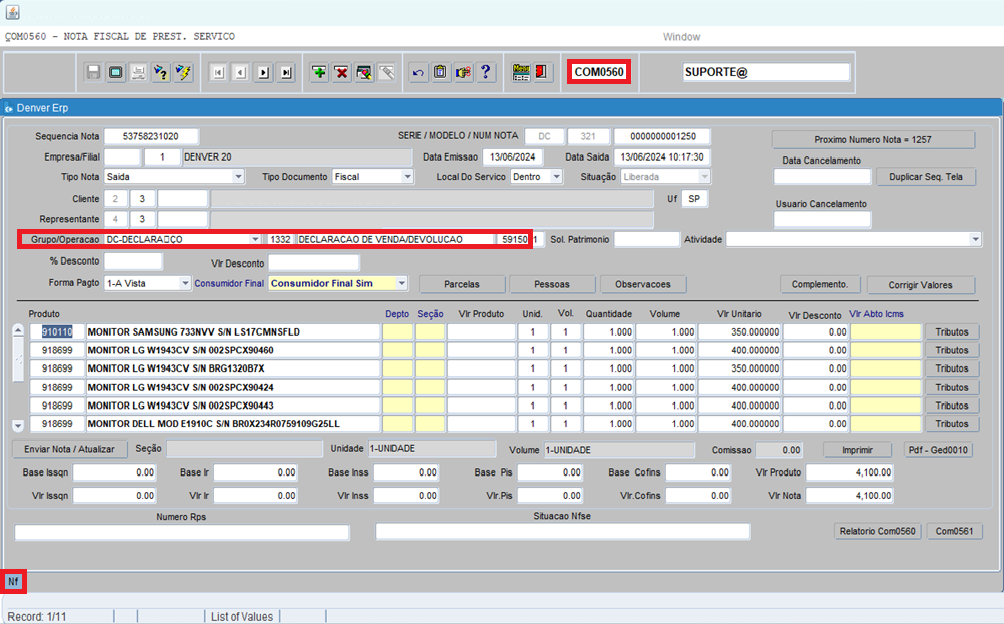The image size is (1004, 624).
Task: Click the Pdf - Ged0010 button
Action: 938,450
